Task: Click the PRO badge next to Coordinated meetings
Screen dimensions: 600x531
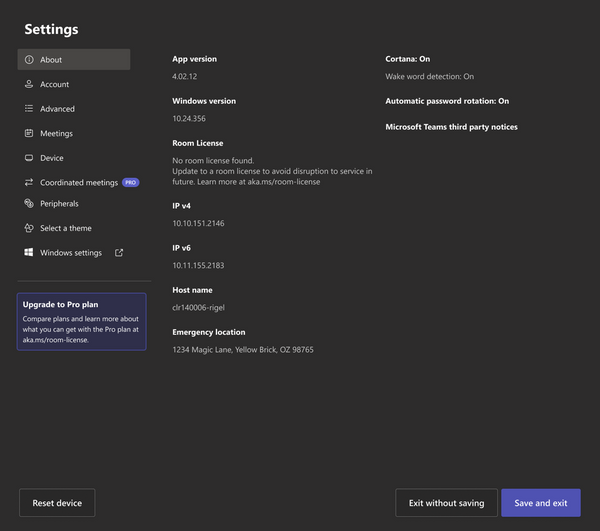Action: tap(130, 182)
